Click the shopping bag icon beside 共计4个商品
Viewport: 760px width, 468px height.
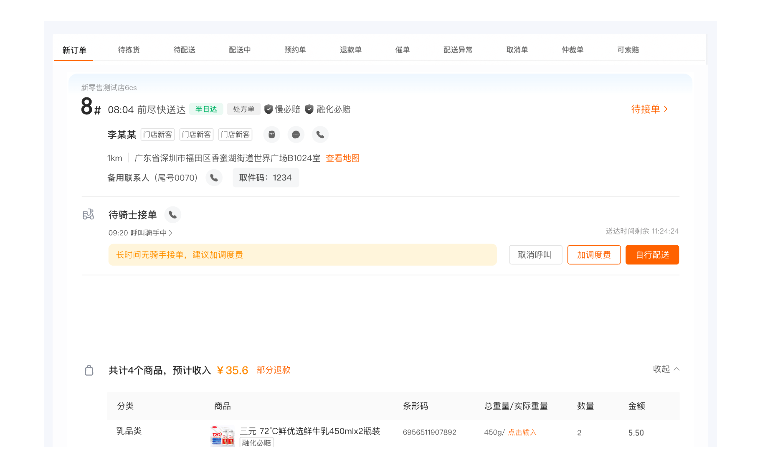click(x=89, y=370)
